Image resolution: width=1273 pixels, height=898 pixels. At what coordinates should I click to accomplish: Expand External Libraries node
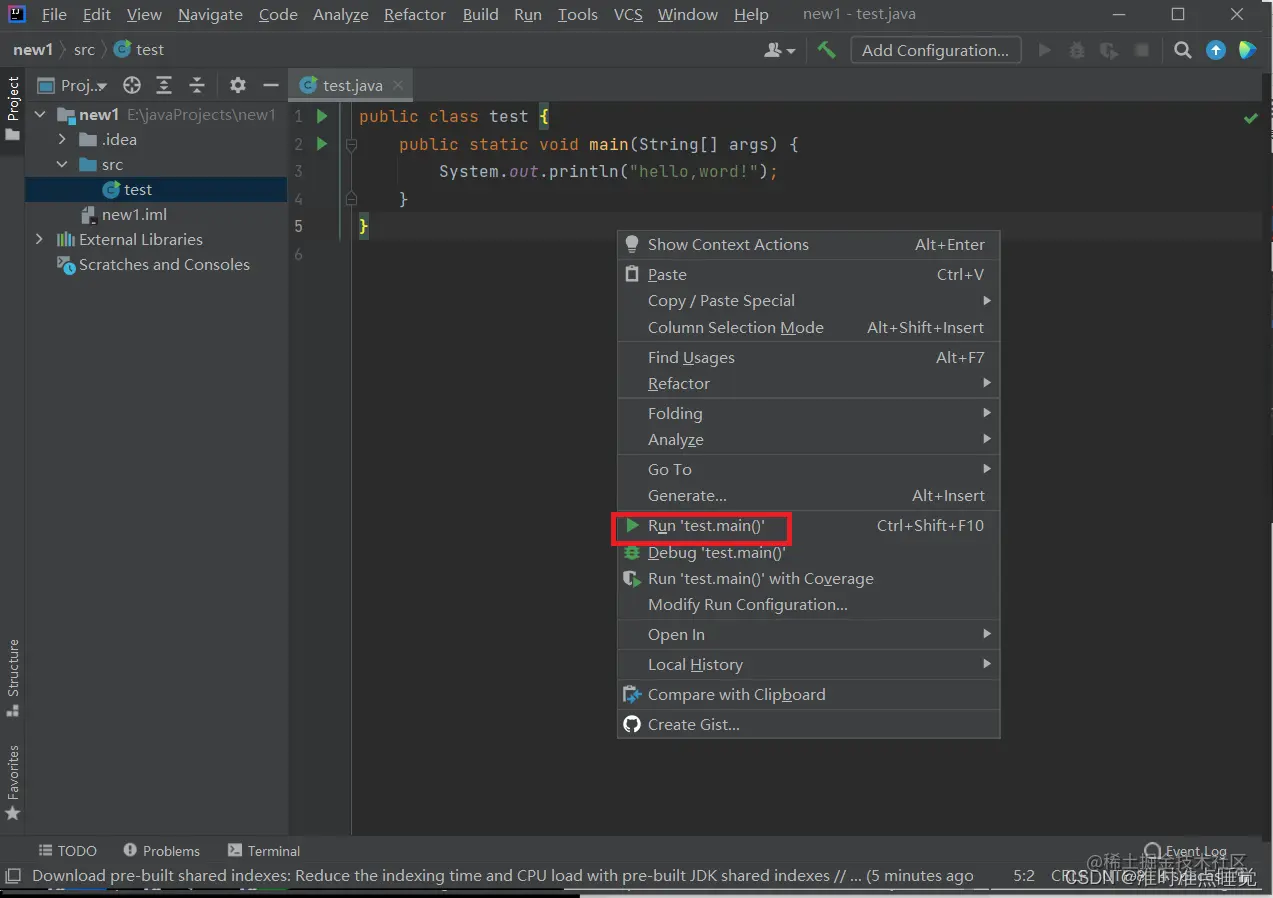pyautogui.click(x=40, y=240)
